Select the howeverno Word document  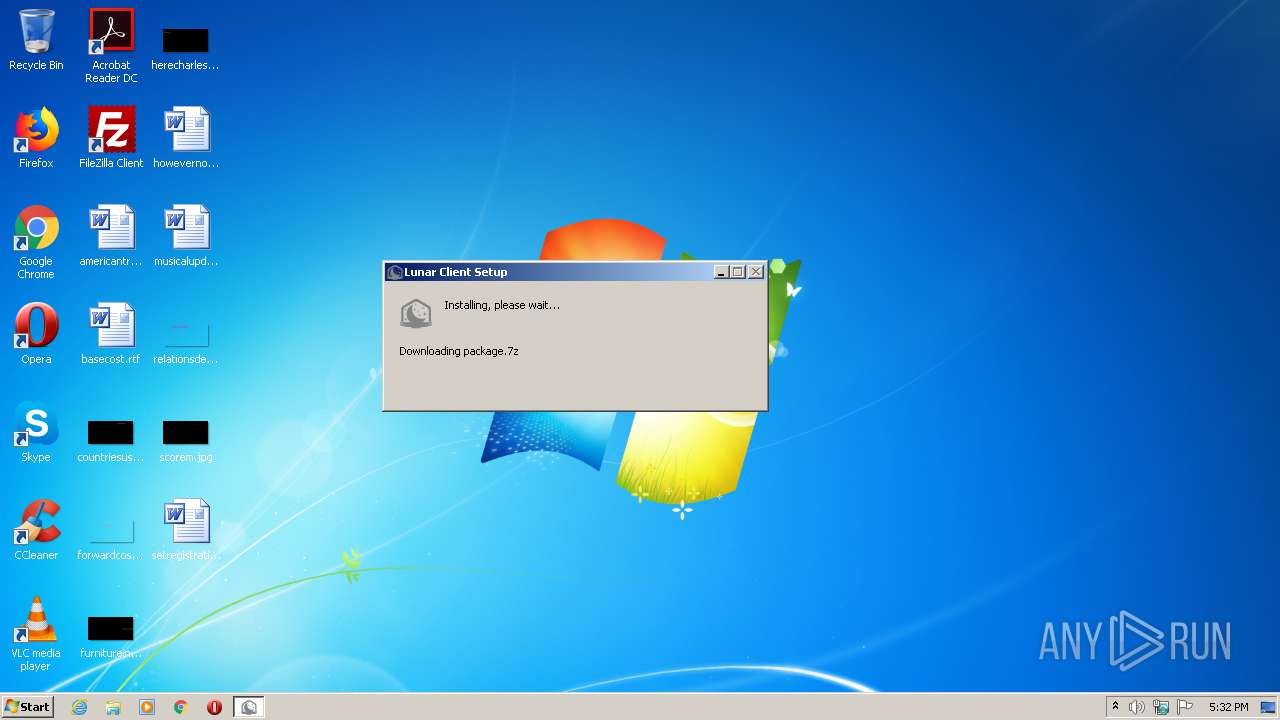[x=186, y=138]
